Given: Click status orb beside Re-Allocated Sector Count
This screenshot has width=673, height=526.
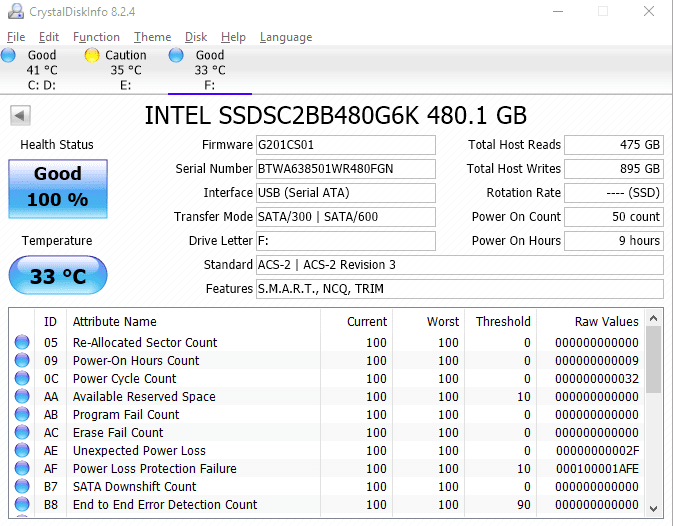Looking at the screenshot, I should tap(22, 343).
